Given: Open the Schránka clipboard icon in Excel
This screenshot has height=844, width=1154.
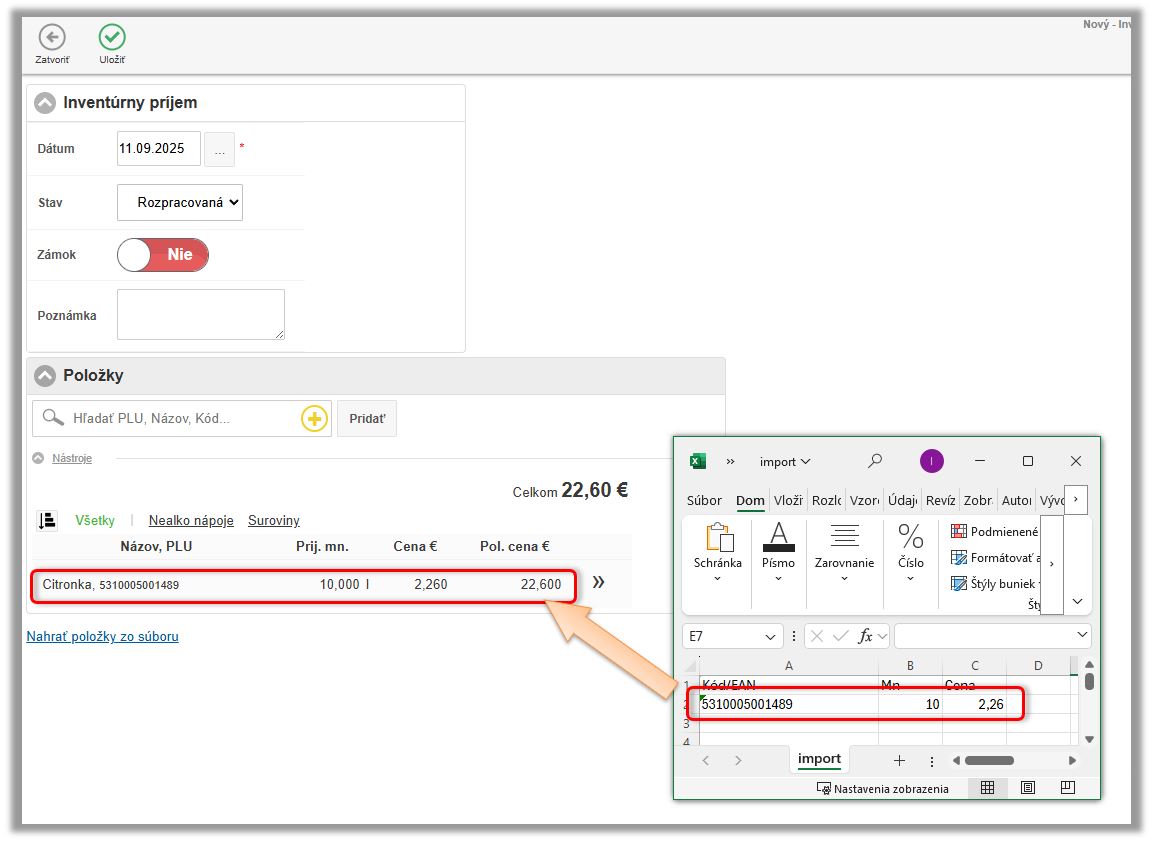Looking at the screenshot, I should [x=717, y=538].
